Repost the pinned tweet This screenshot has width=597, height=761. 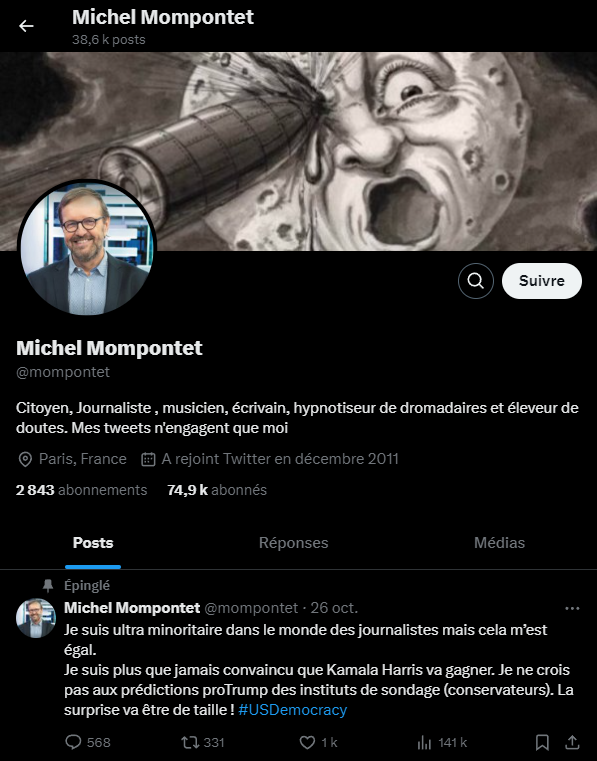click(202, 742)
